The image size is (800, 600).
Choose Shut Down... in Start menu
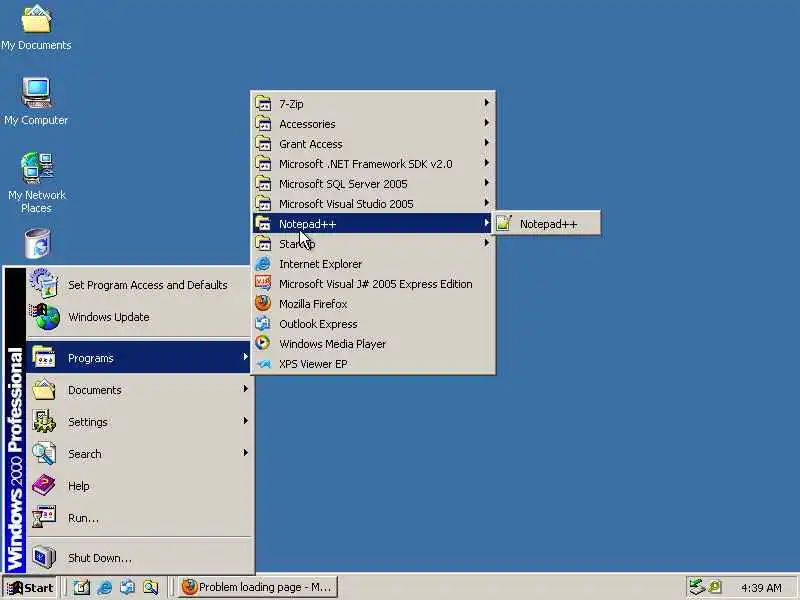pyautogui.click(x=139, y=558)
